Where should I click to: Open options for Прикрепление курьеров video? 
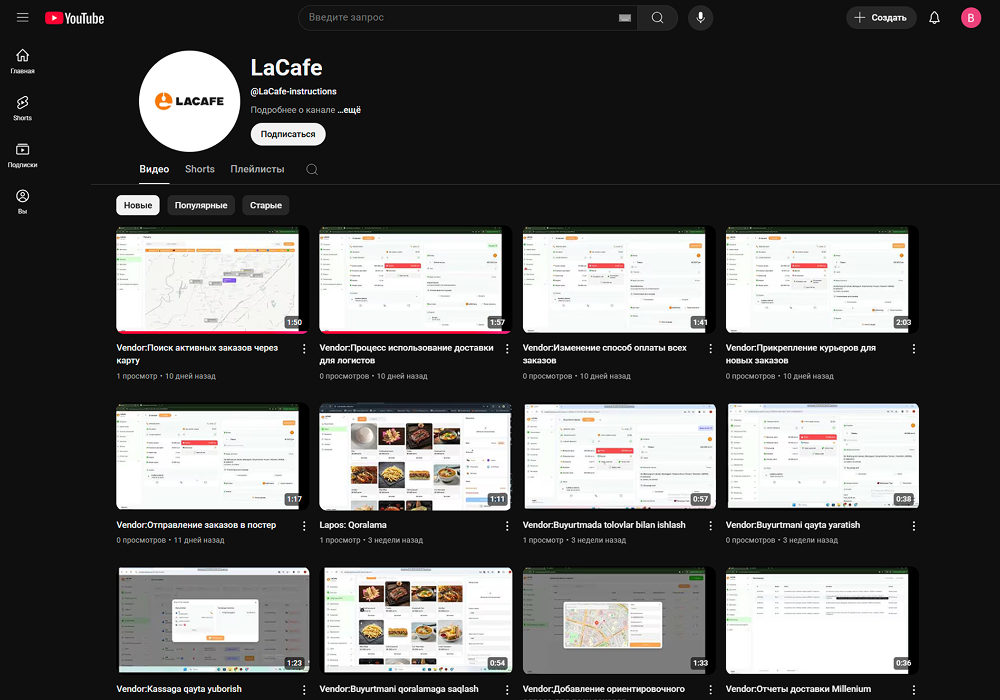(x=914, y=349)
